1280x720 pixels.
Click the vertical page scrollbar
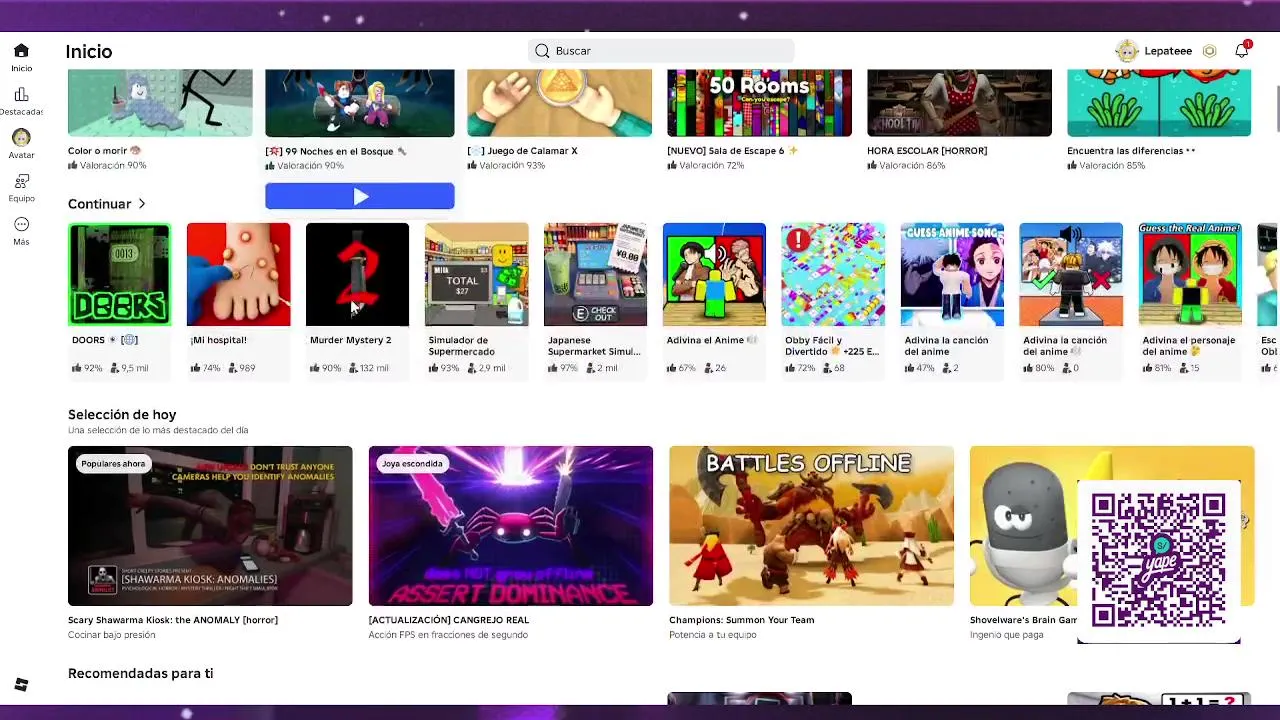tap(1276, 108)
